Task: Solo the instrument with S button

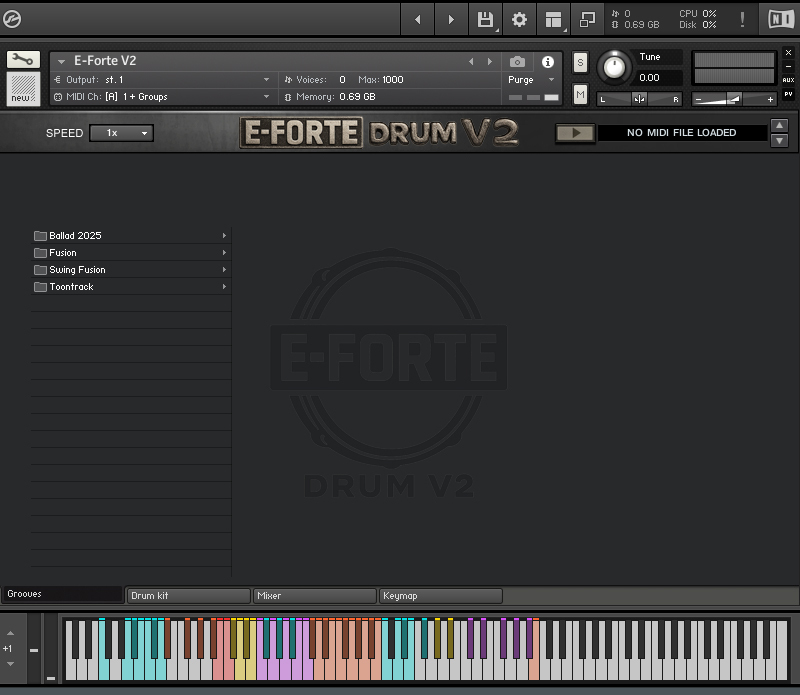Action: click(580, 63)
